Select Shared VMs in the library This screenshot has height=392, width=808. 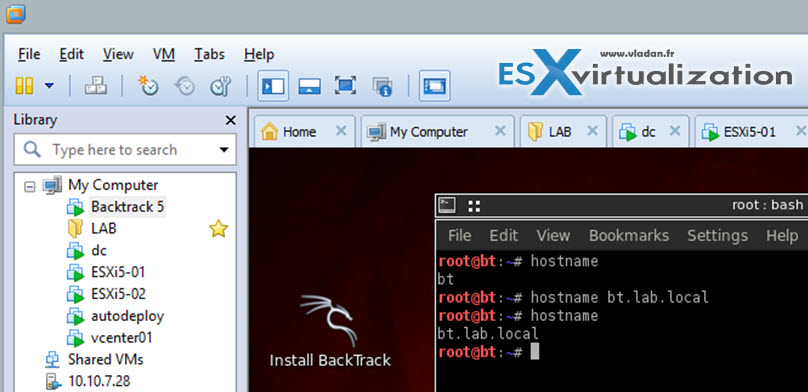point(106,359)
